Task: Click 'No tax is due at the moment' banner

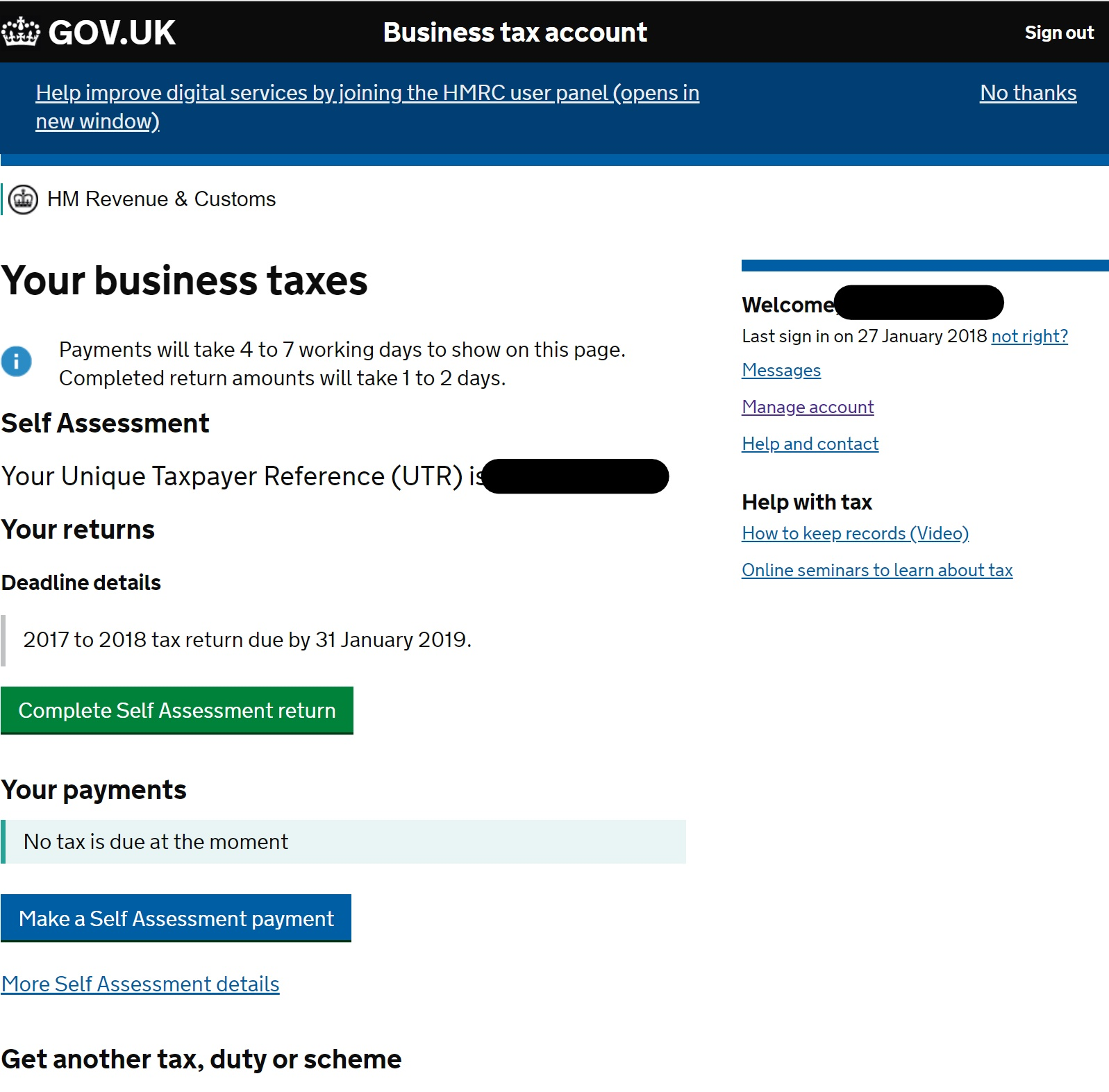Action: pyautogui.click(x=344, y=841)
